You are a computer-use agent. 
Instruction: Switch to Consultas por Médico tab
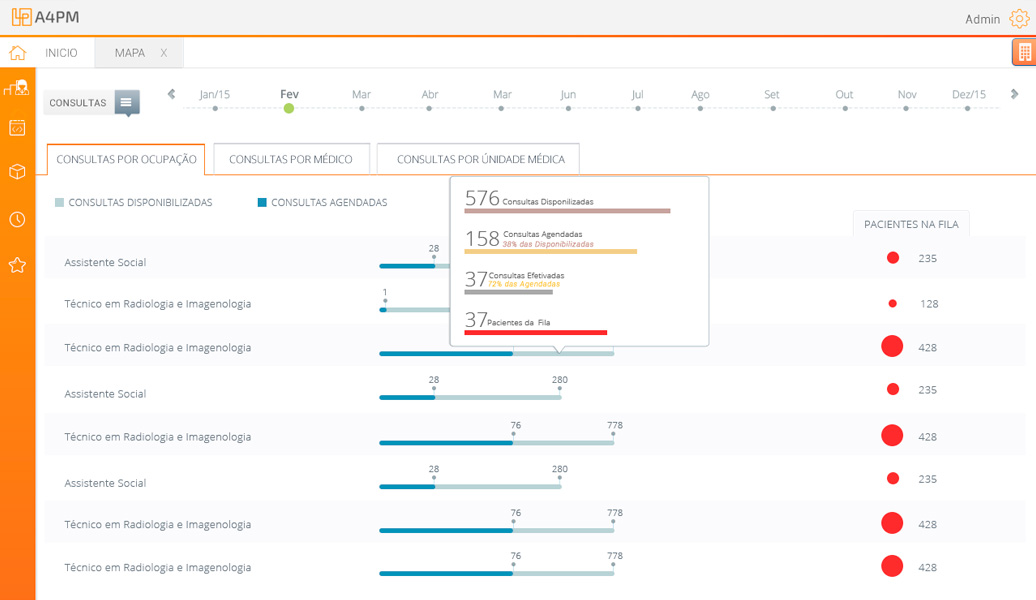tap(291, 159)
